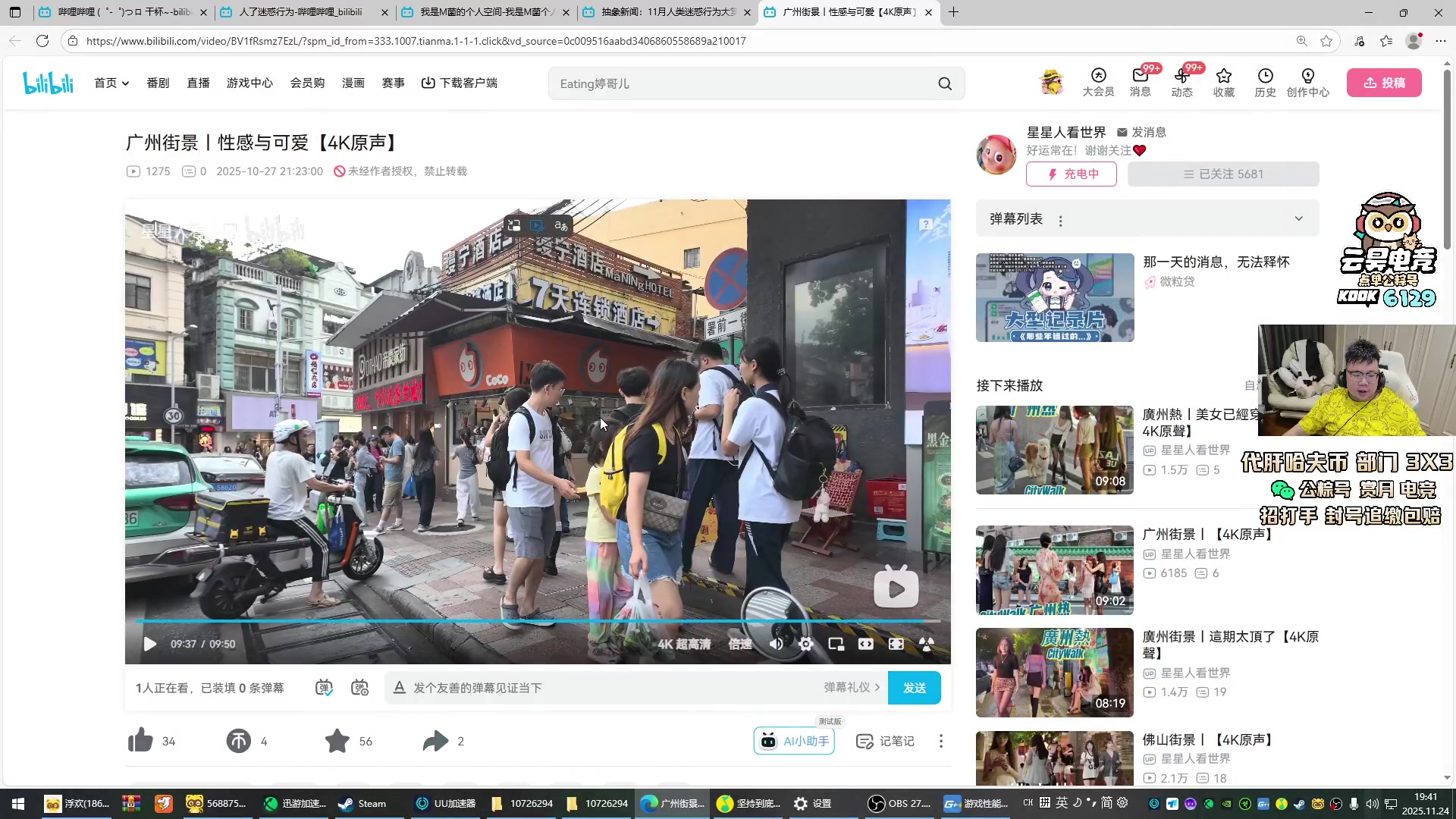Viewport: 1456px width, 819px height.
Task: Expand the 弹幕列表 danmaku list
Action: click(x=1298, y=219)
